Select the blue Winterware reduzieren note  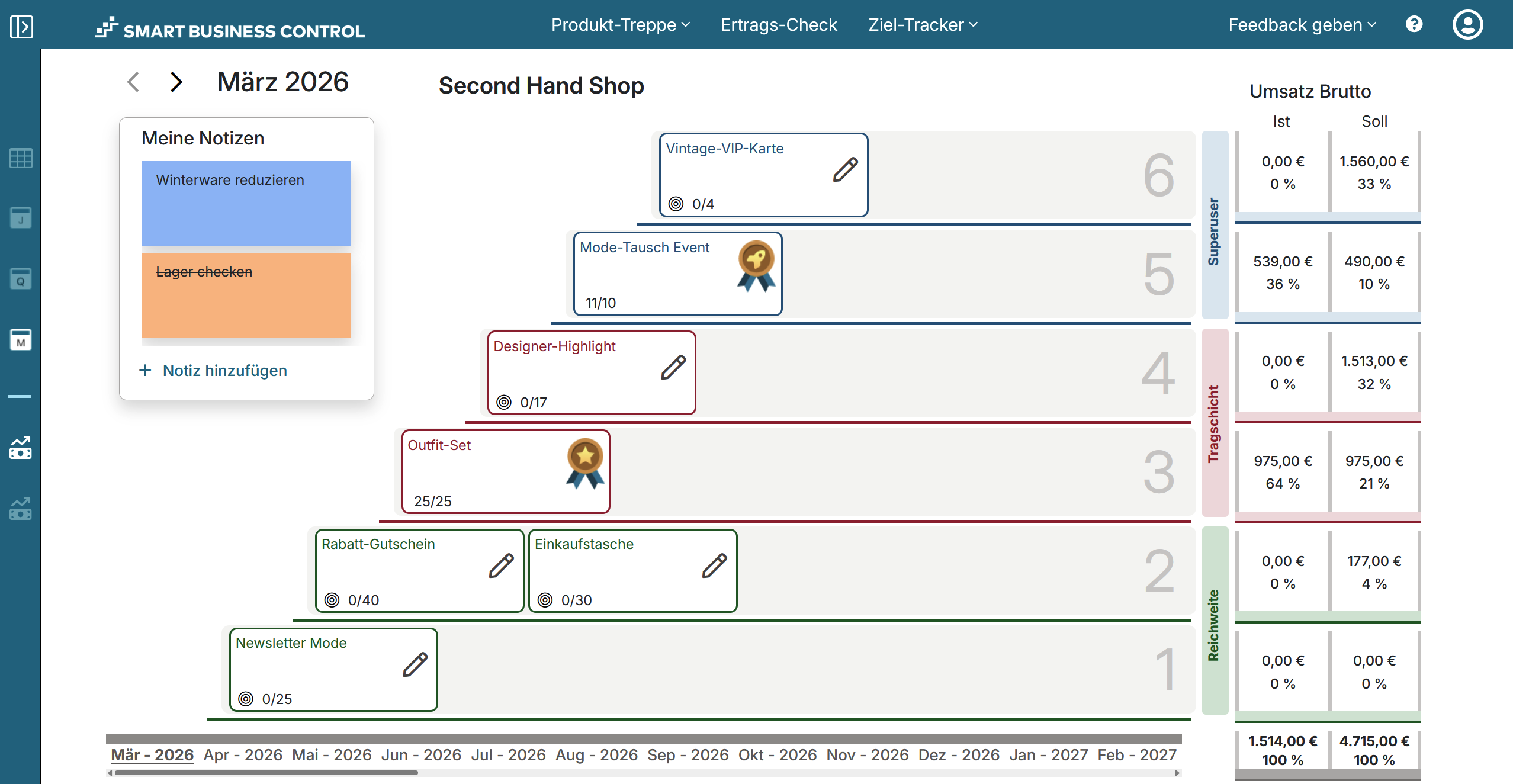[x=246, y=203]
